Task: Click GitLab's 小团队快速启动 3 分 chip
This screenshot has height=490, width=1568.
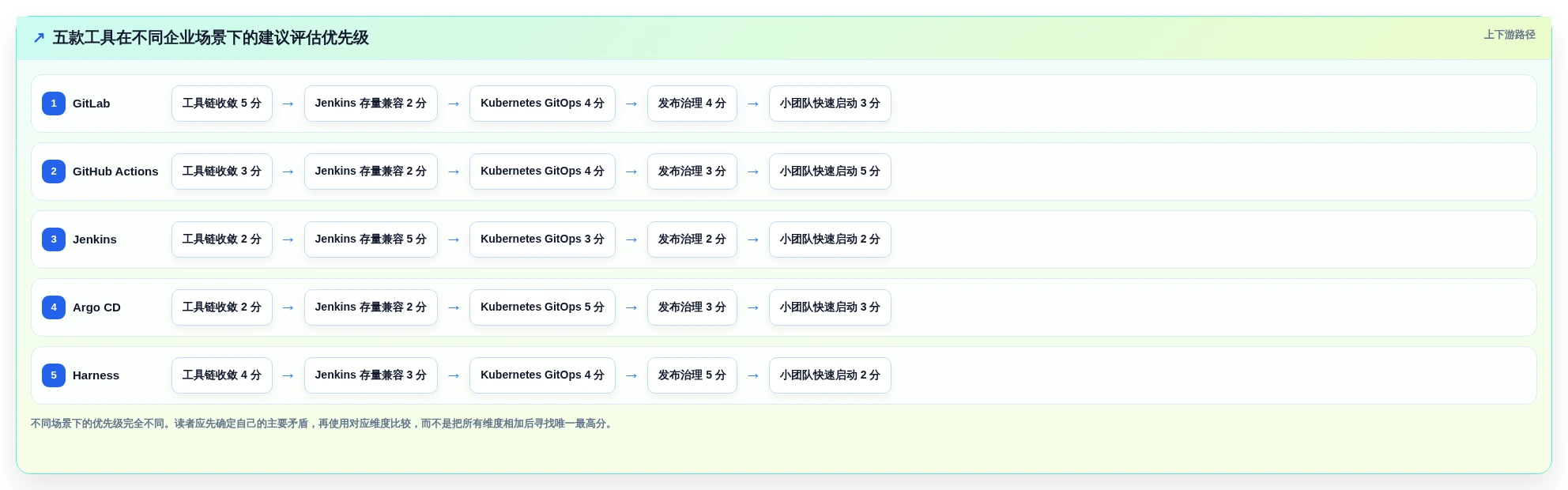Action: [x=830, y=104]
